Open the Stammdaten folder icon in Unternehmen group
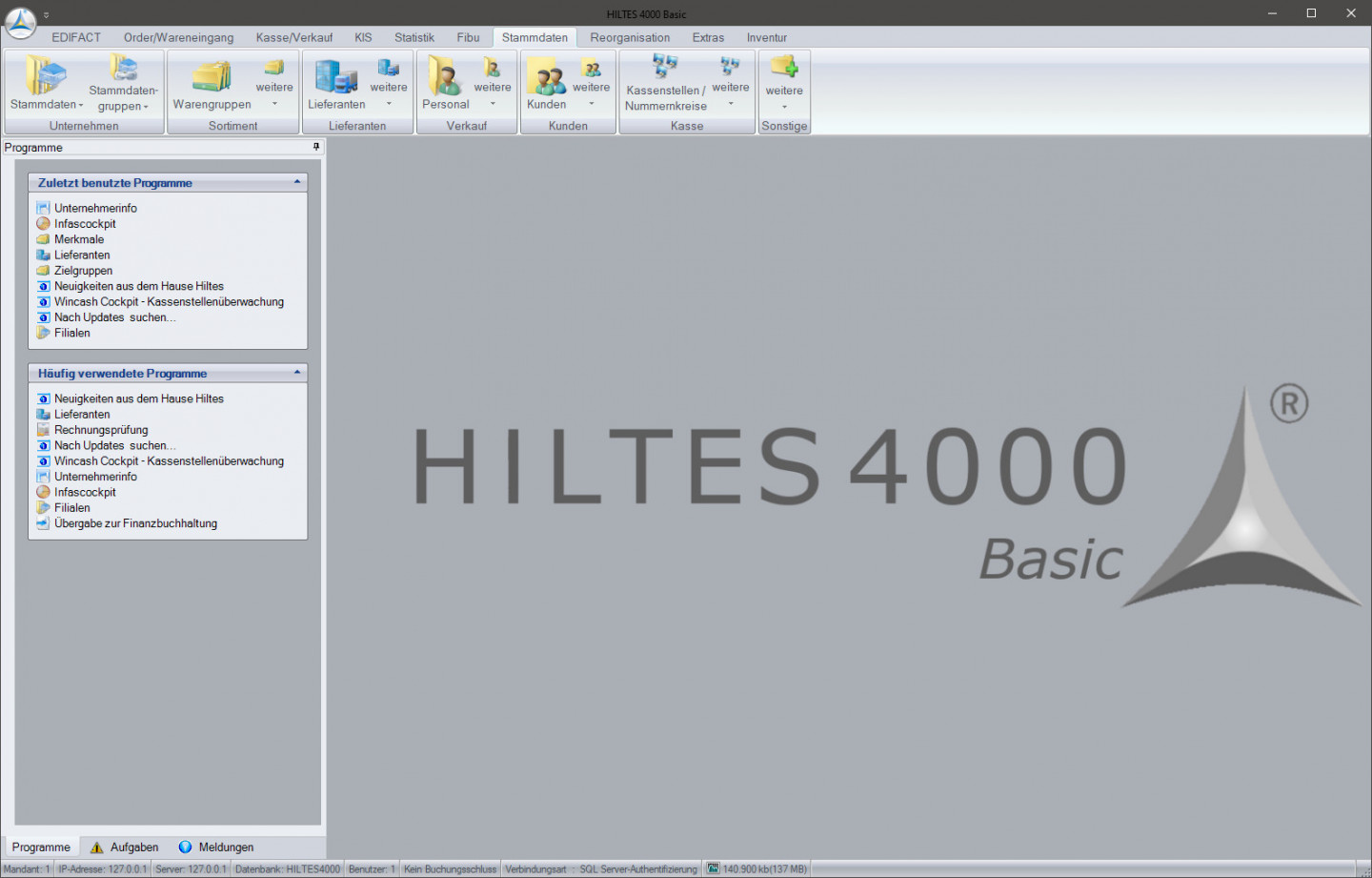The height and width of the screenshot is (878, 1372). (x=46, y=74)
